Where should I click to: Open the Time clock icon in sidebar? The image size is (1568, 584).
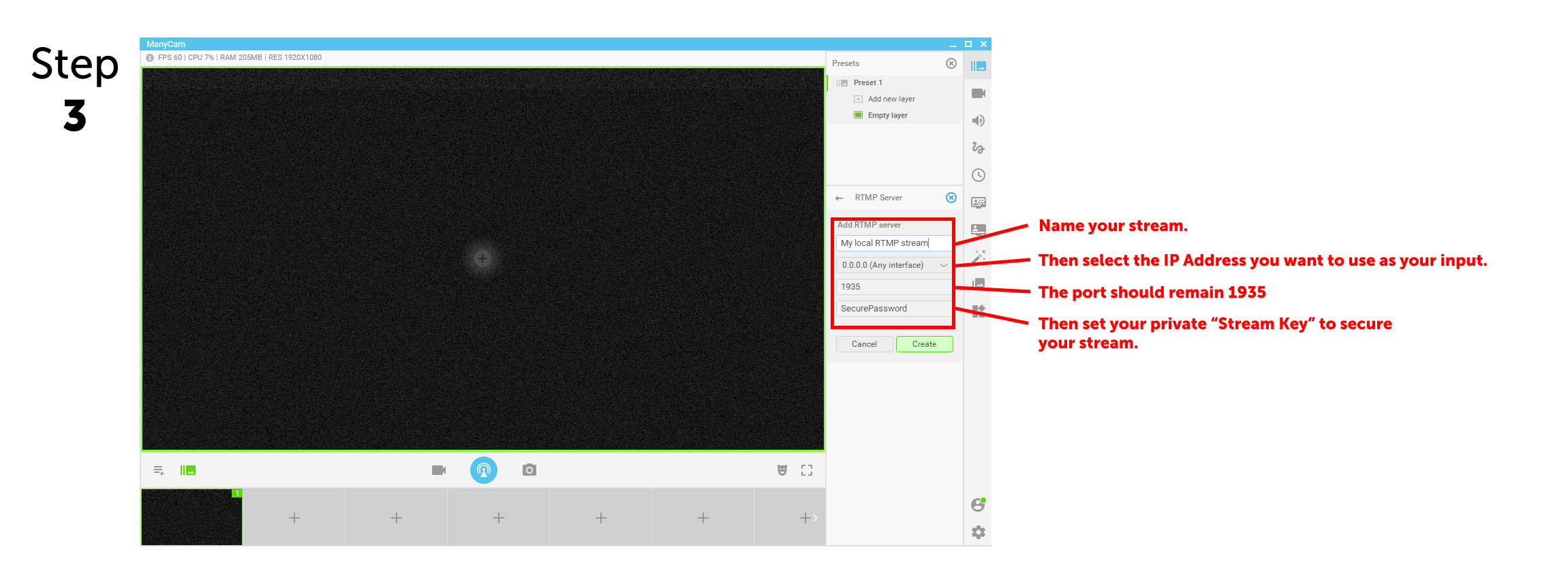[x=978, y=175]
